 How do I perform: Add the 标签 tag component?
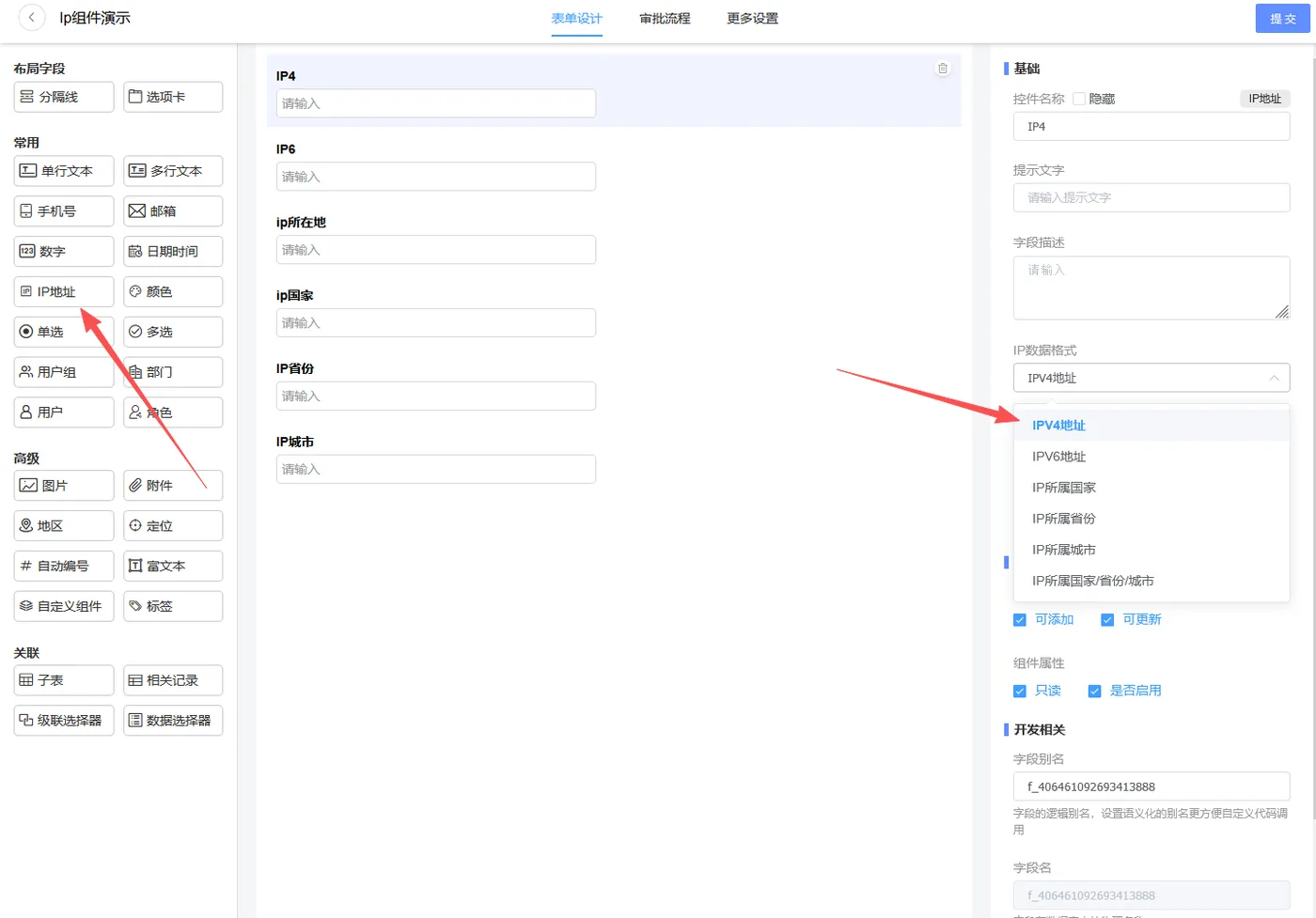(x=173, y=606)
